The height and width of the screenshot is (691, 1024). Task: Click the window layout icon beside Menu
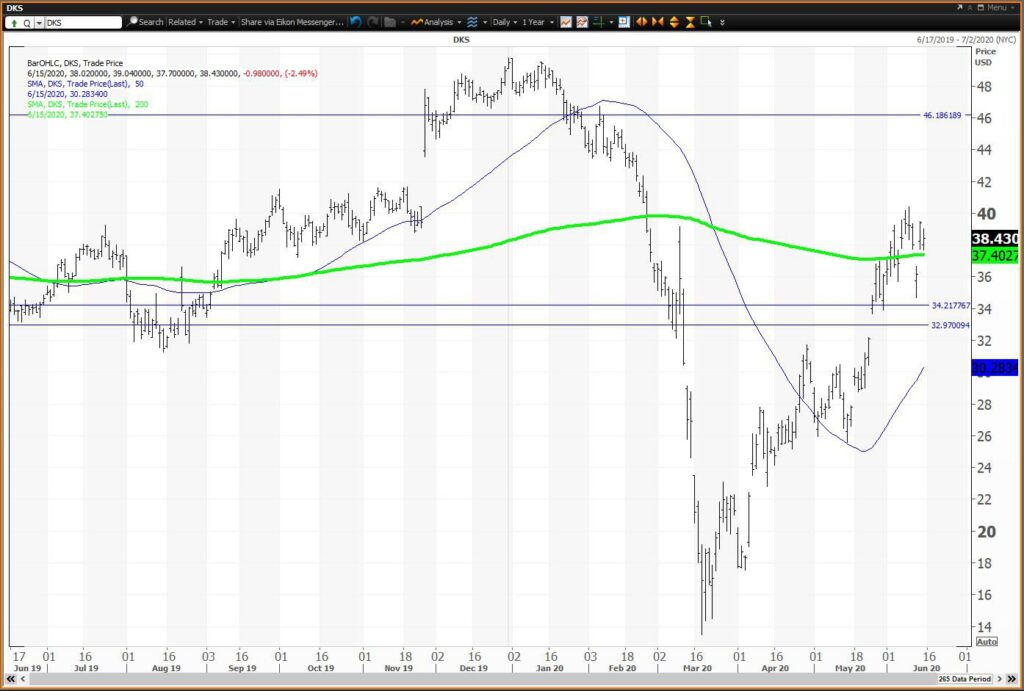[980, 7]
